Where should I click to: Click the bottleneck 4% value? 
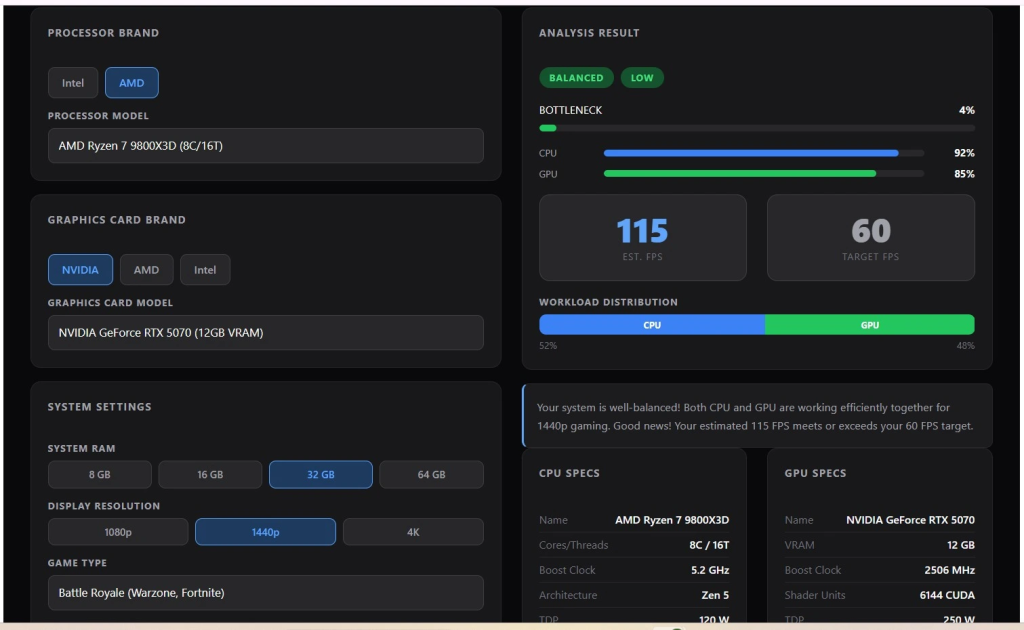967,110
